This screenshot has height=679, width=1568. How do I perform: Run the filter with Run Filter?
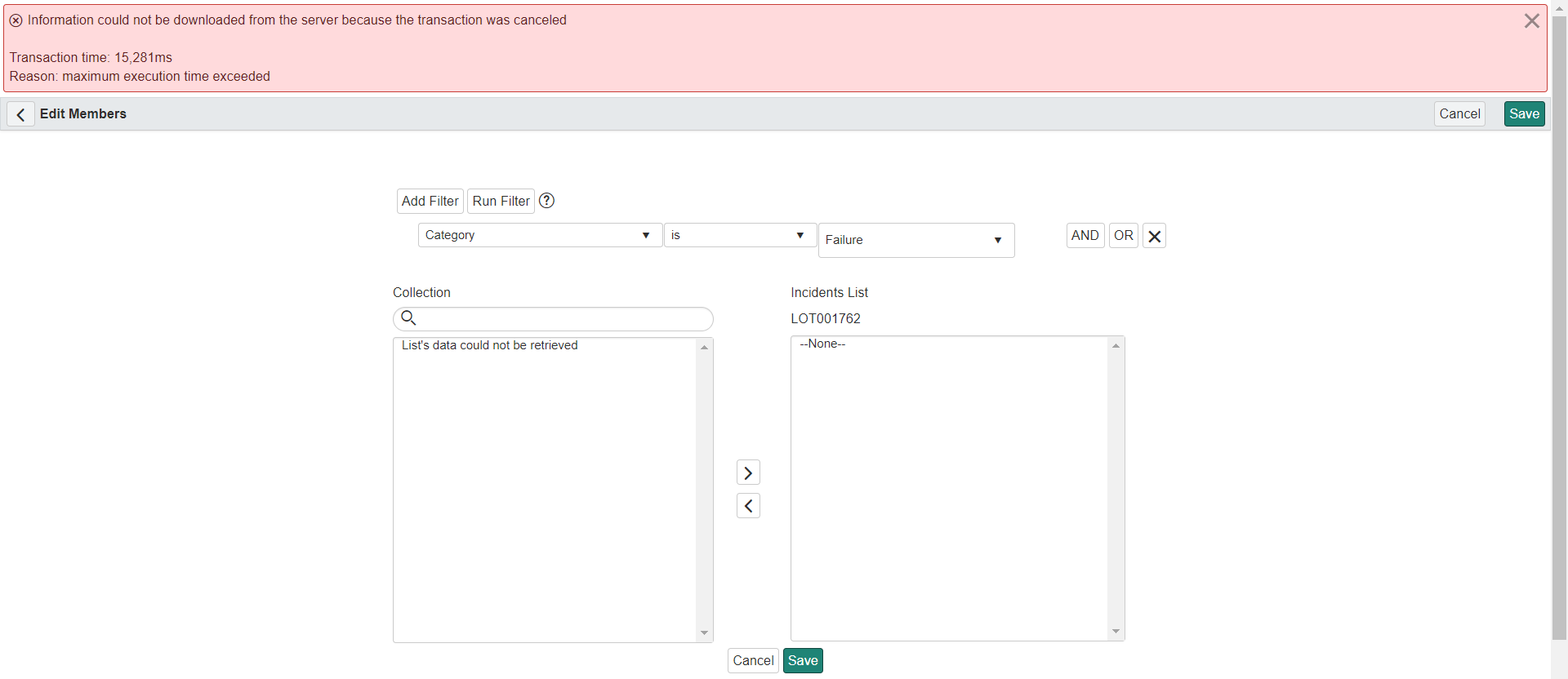[501, 201]
